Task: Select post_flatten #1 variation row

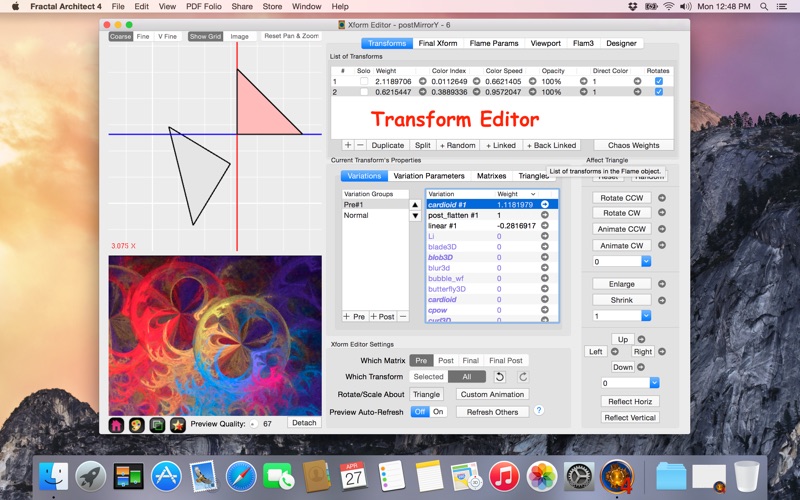Action: click(492, 215)
